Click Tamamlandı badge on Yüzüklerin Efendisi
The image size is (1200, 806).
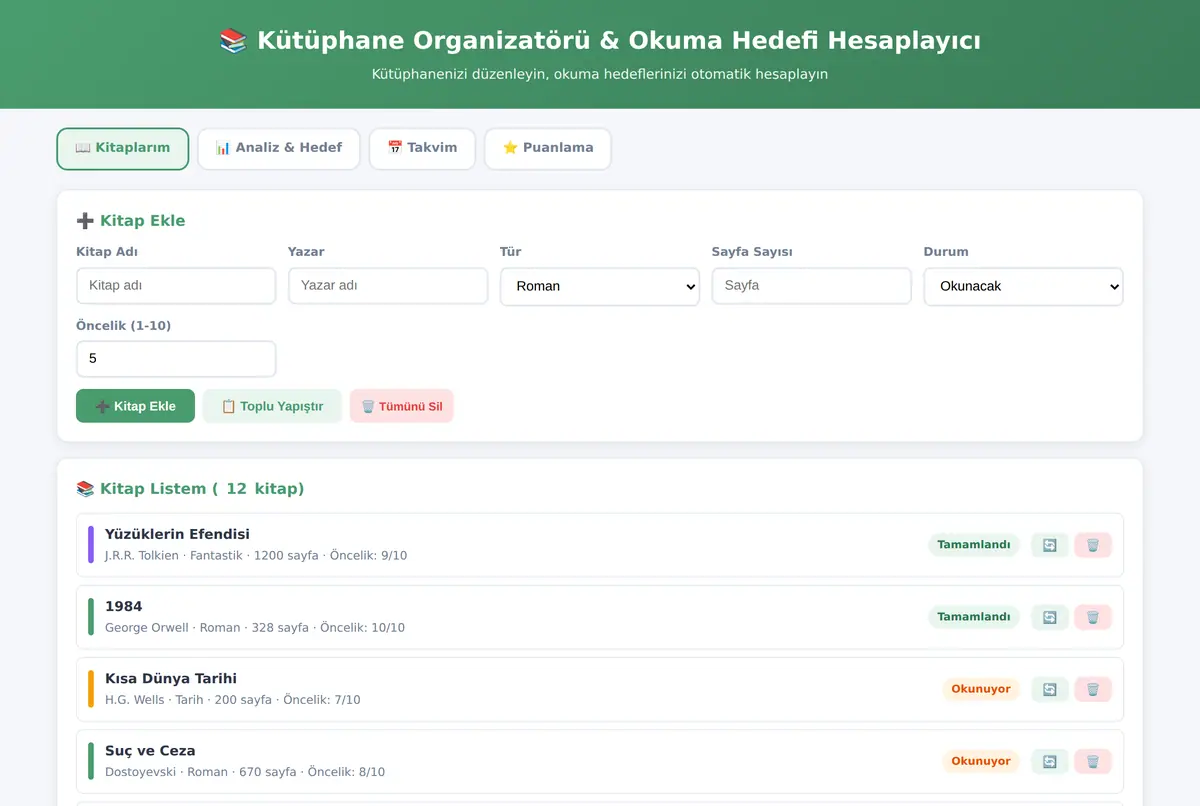point(974,545)
